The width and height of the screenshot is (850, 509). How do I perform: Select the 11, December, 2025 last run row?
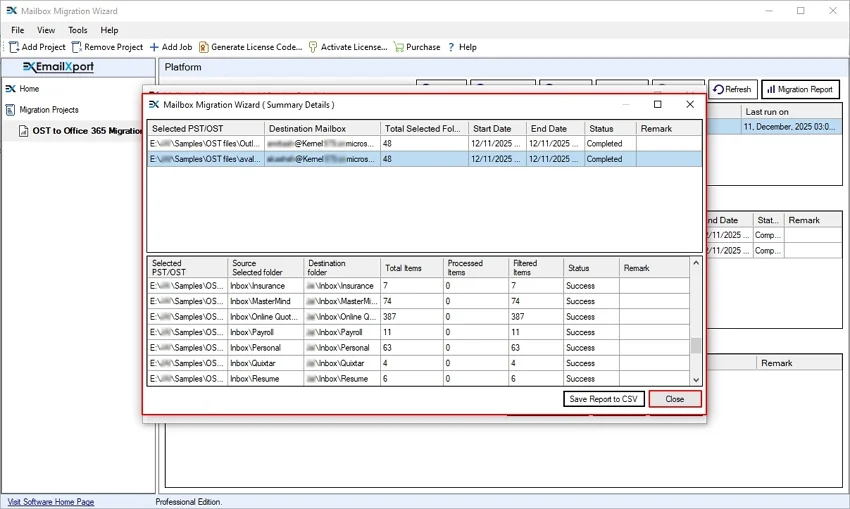(x=791, y=127)
